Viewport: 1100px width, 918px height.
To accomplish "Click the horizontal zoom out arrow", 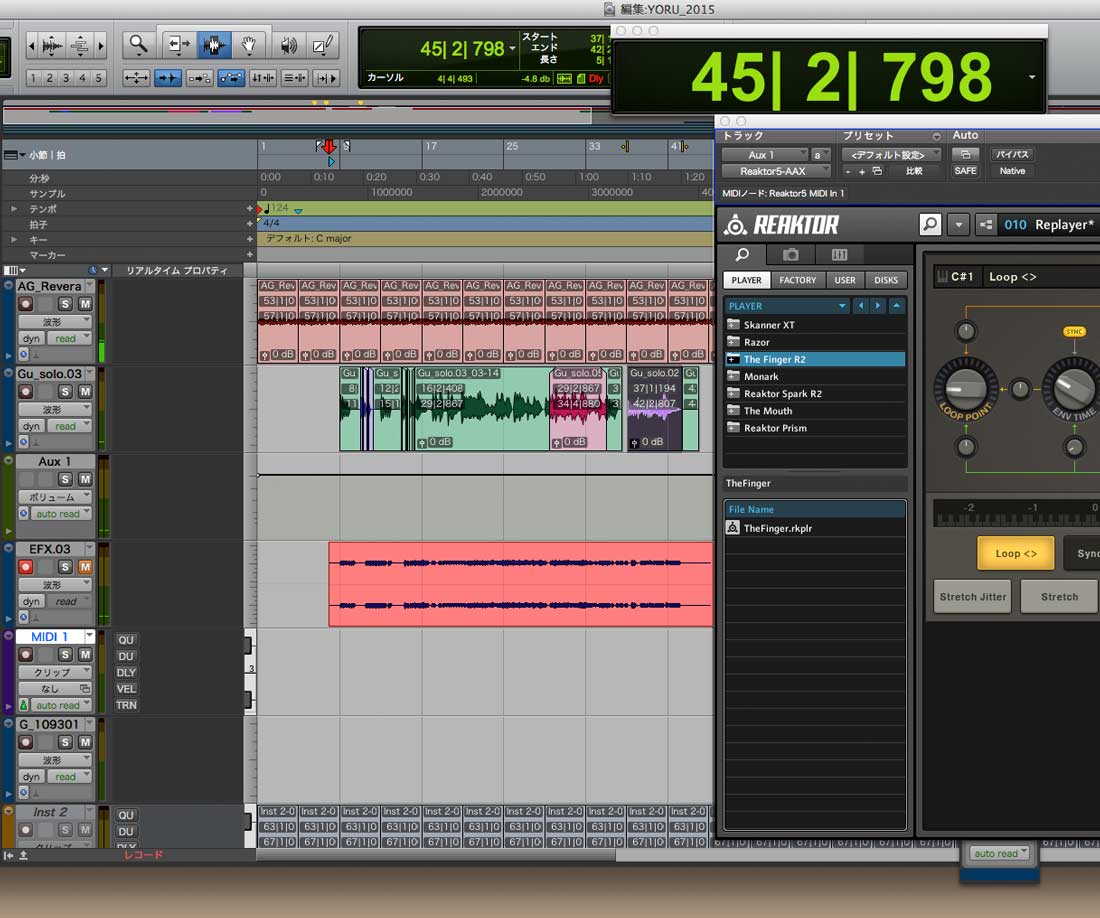I will point(32,46).
